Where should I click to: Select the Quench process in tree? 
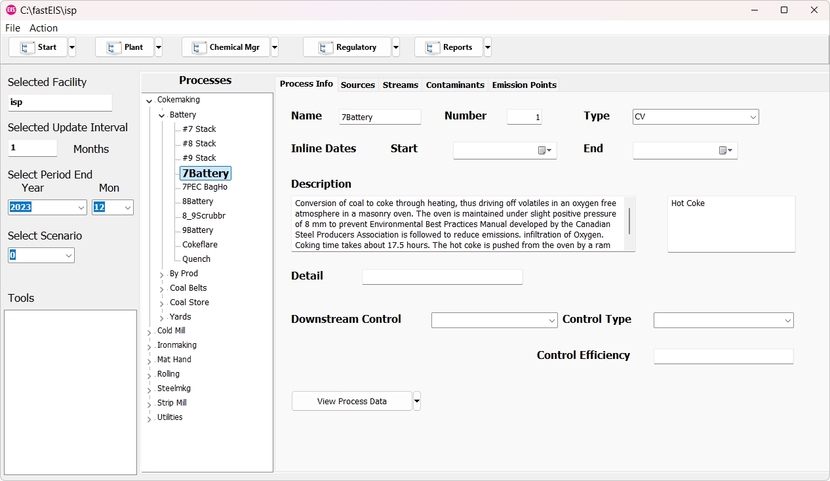click(x=196, y=259)
